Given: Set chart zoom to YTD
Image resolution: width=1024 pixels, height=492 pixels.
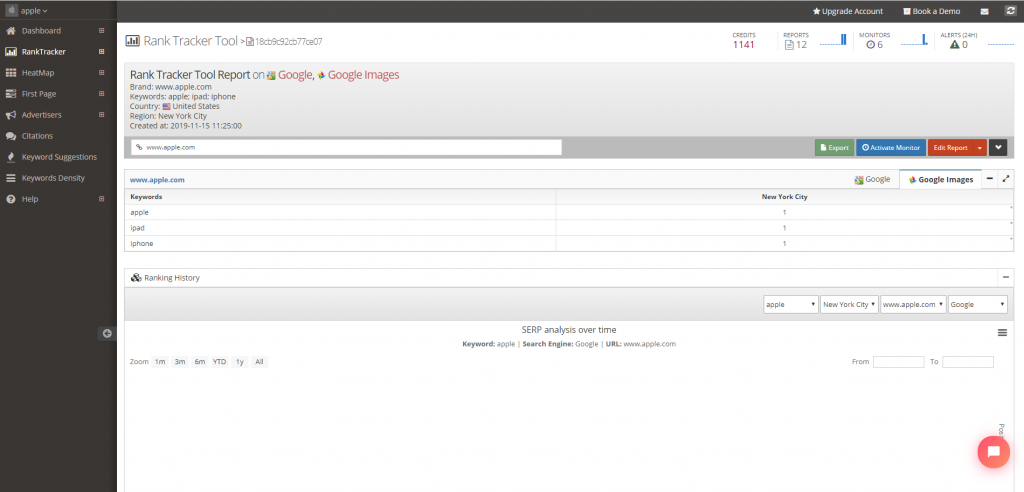Looking at the screenshot, I should tap(220, 362).
